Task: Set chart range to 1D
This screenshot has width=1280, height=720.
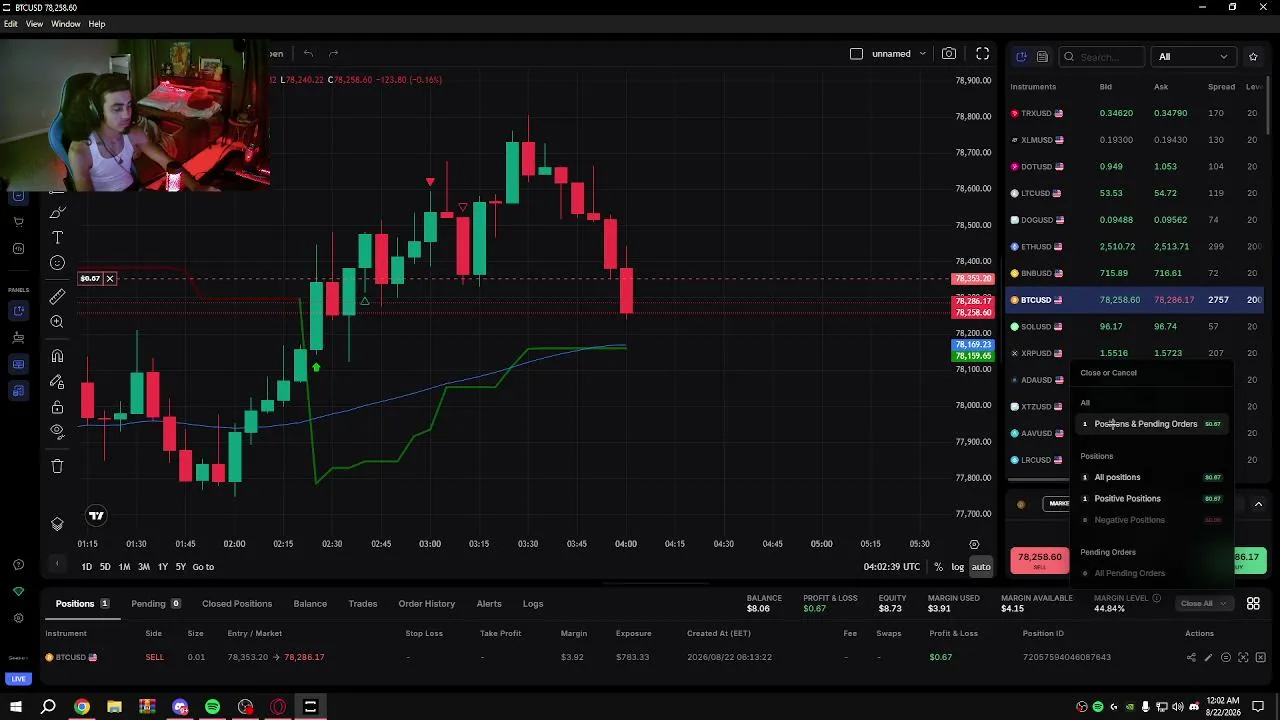Action: coord(86,567)
